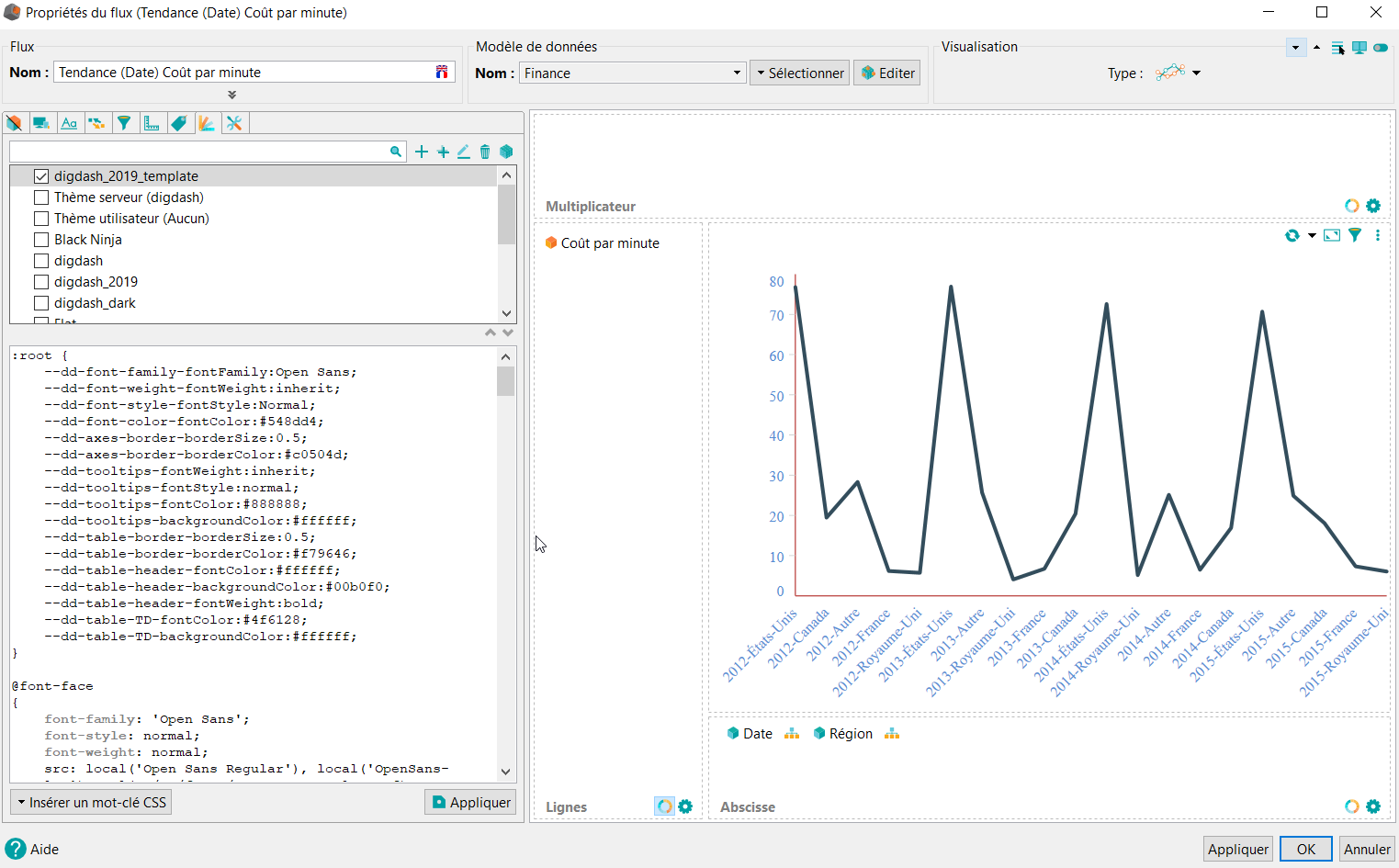1399x868 pixels.
Task: Edit the selected theme with the pencil icon
Action: click(x=464, y=152)
